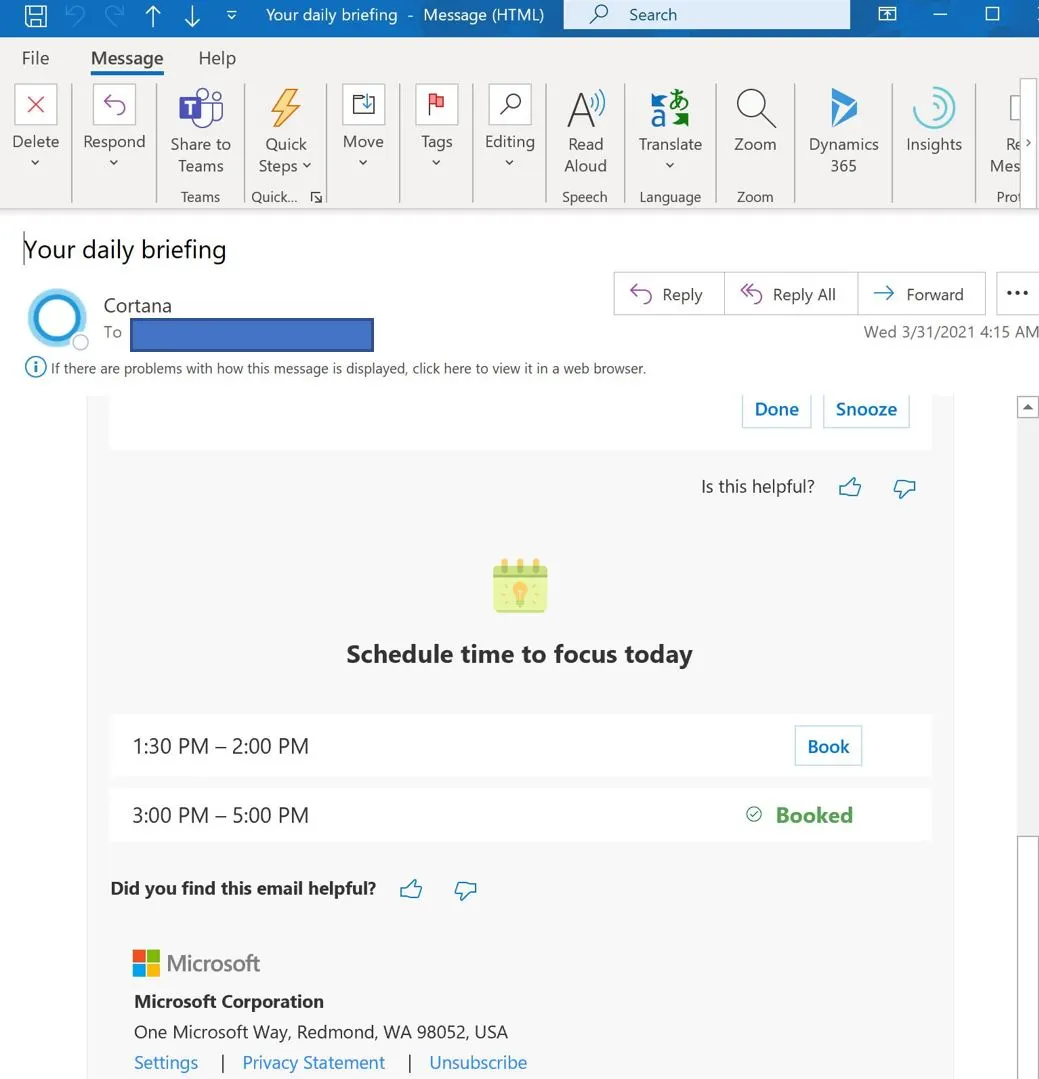Click Cortana sender name
The width and height of the screenshot is (1039, 1079).
pos(138,306)
